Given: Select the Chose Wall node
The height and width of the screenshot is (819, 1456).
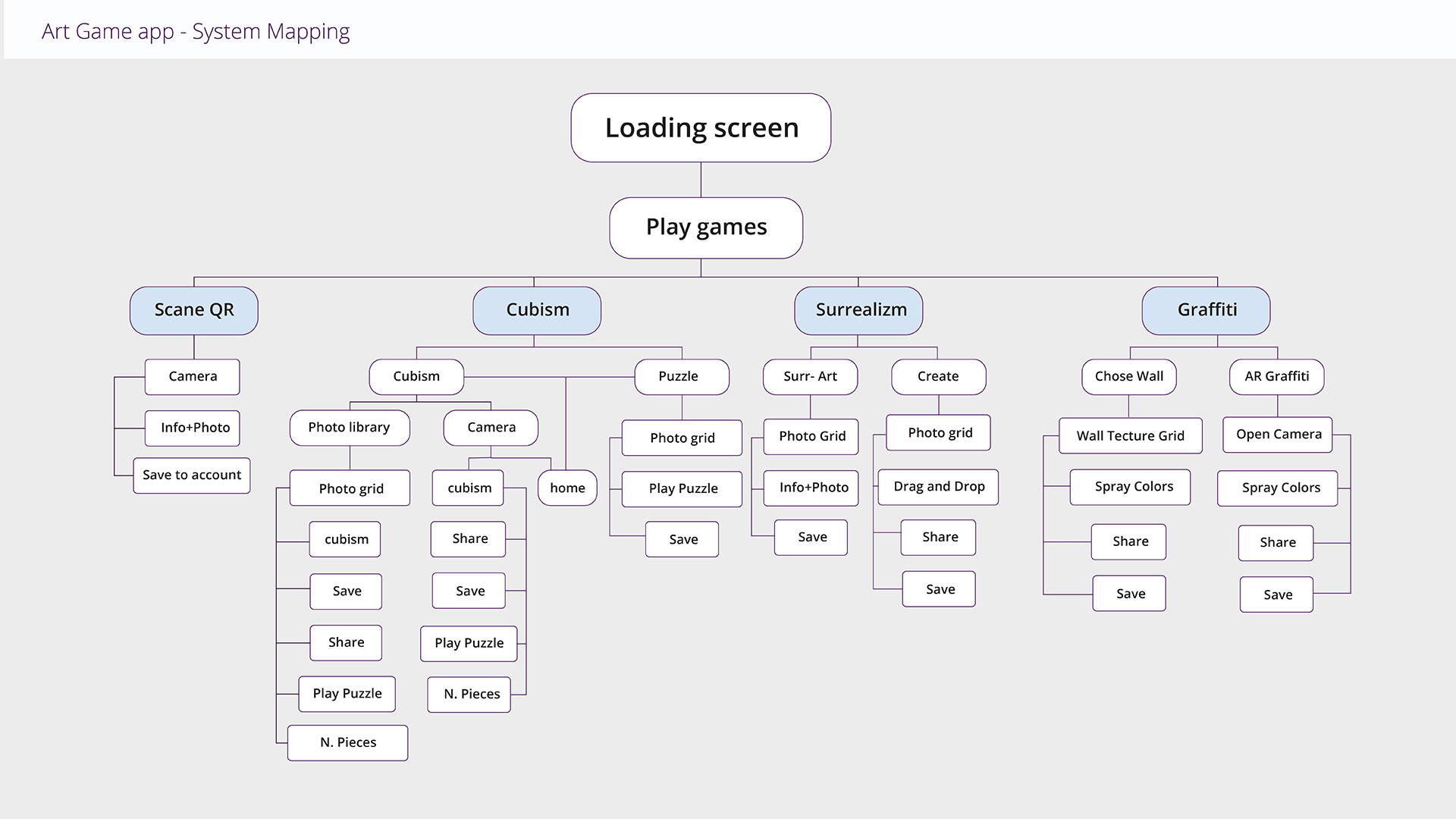Looking at the screenshot, I should [1129, 377].
